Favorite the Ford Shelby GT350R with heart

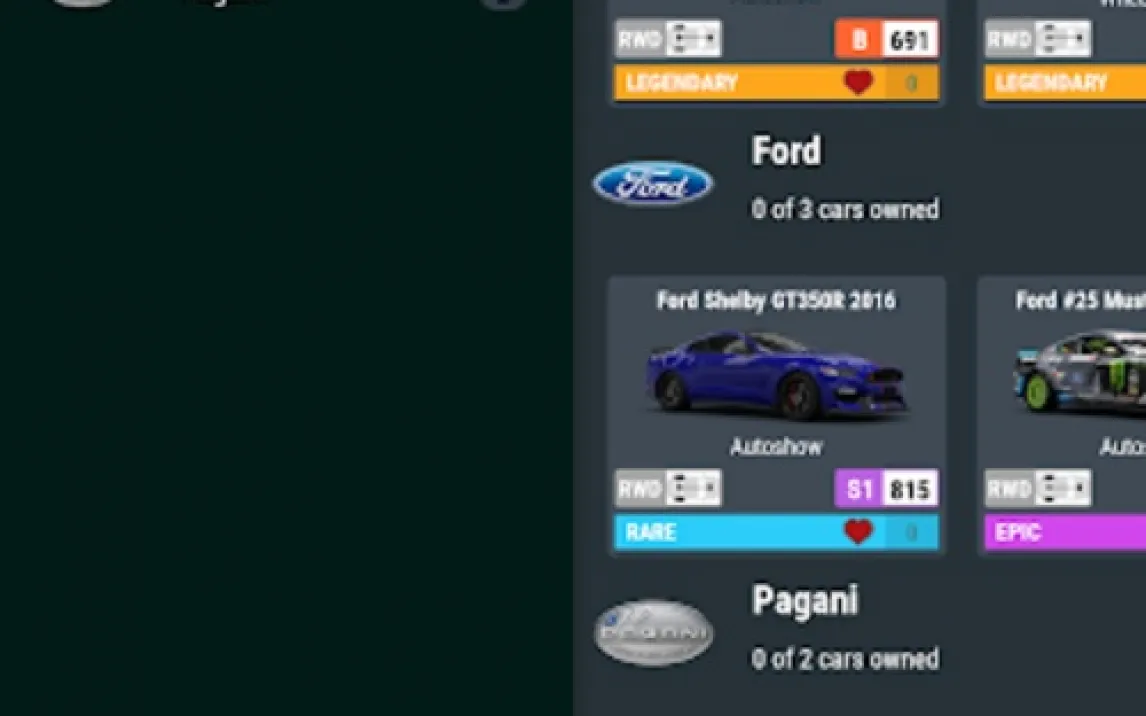[x=858, y=531]
